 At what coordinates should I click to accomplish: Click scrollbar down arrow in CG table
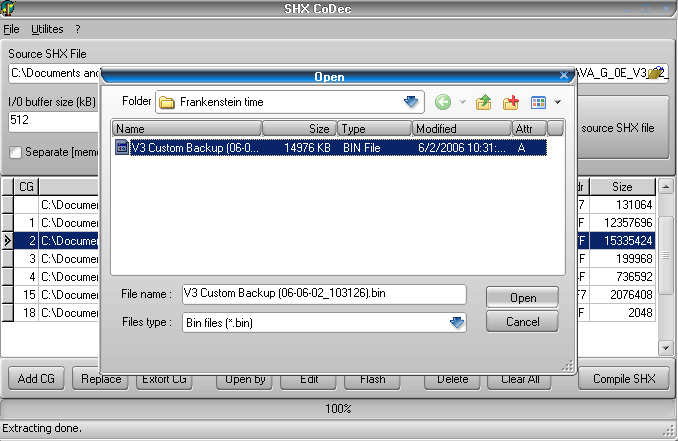(x=665, y=347)
